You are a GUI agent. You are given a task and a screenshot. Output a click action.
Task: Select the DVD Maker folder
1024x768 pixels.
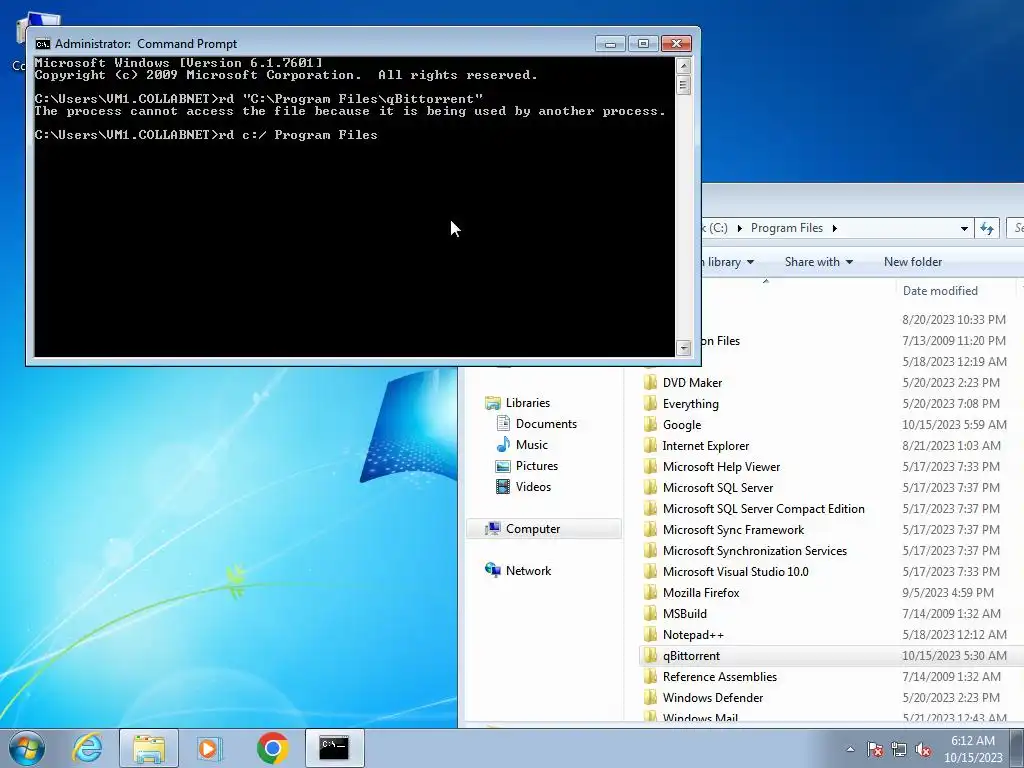coord(692,383)
